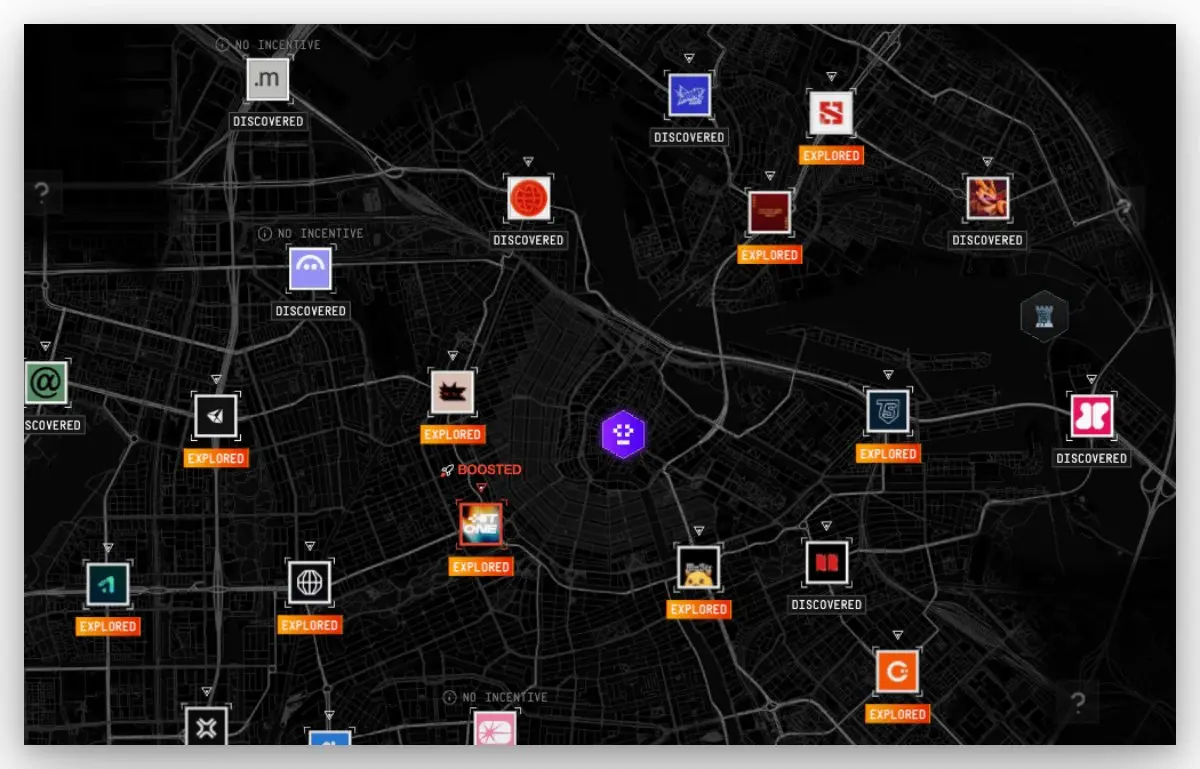Click DISCOVERED label under red book marker
1200x769 pixels.
coord(827,604)
